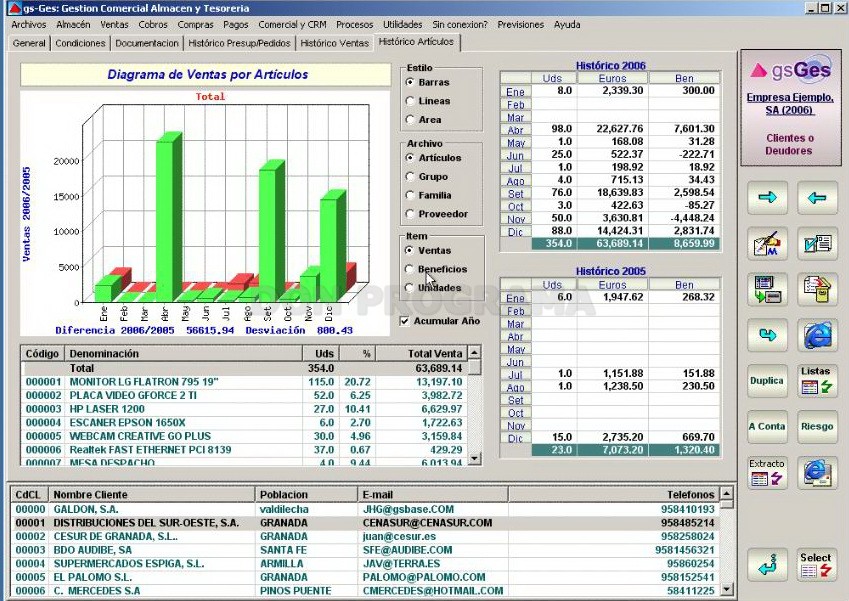Select the MONITOR LG FLATRON 795 row

pyautogui.click(x=244, y=382)
